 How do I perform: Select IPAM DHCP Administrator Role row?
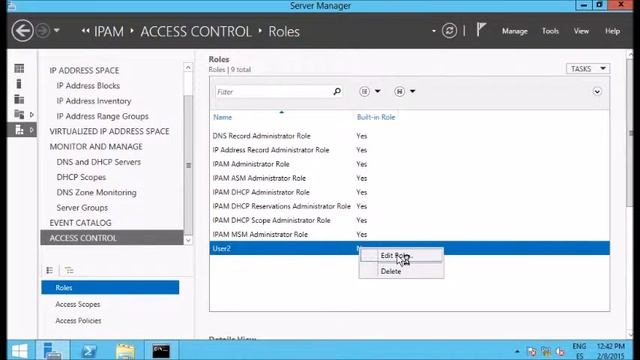[409, 192]
